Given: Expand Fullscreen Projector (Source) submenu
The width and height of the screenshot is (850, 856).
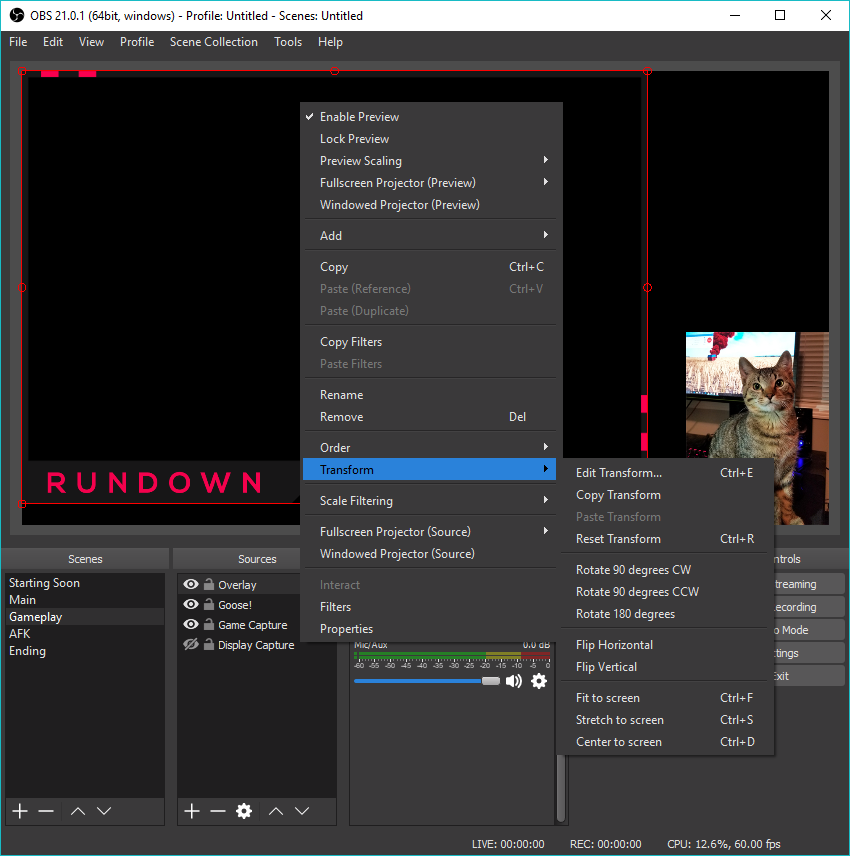Looking at the screenshot, I should 429,532.
